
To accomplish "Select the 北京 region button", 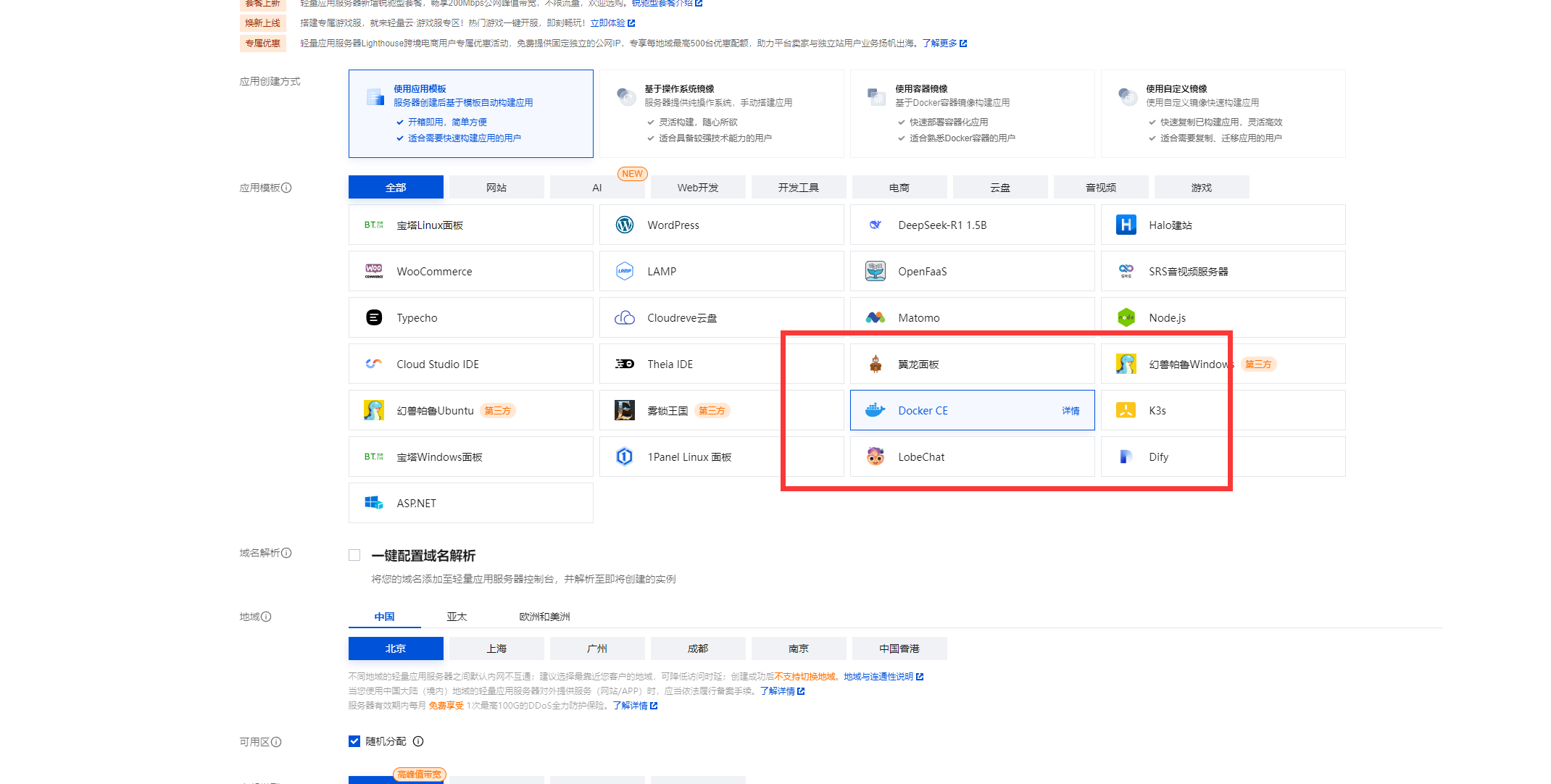I will (x=396, y=649).
